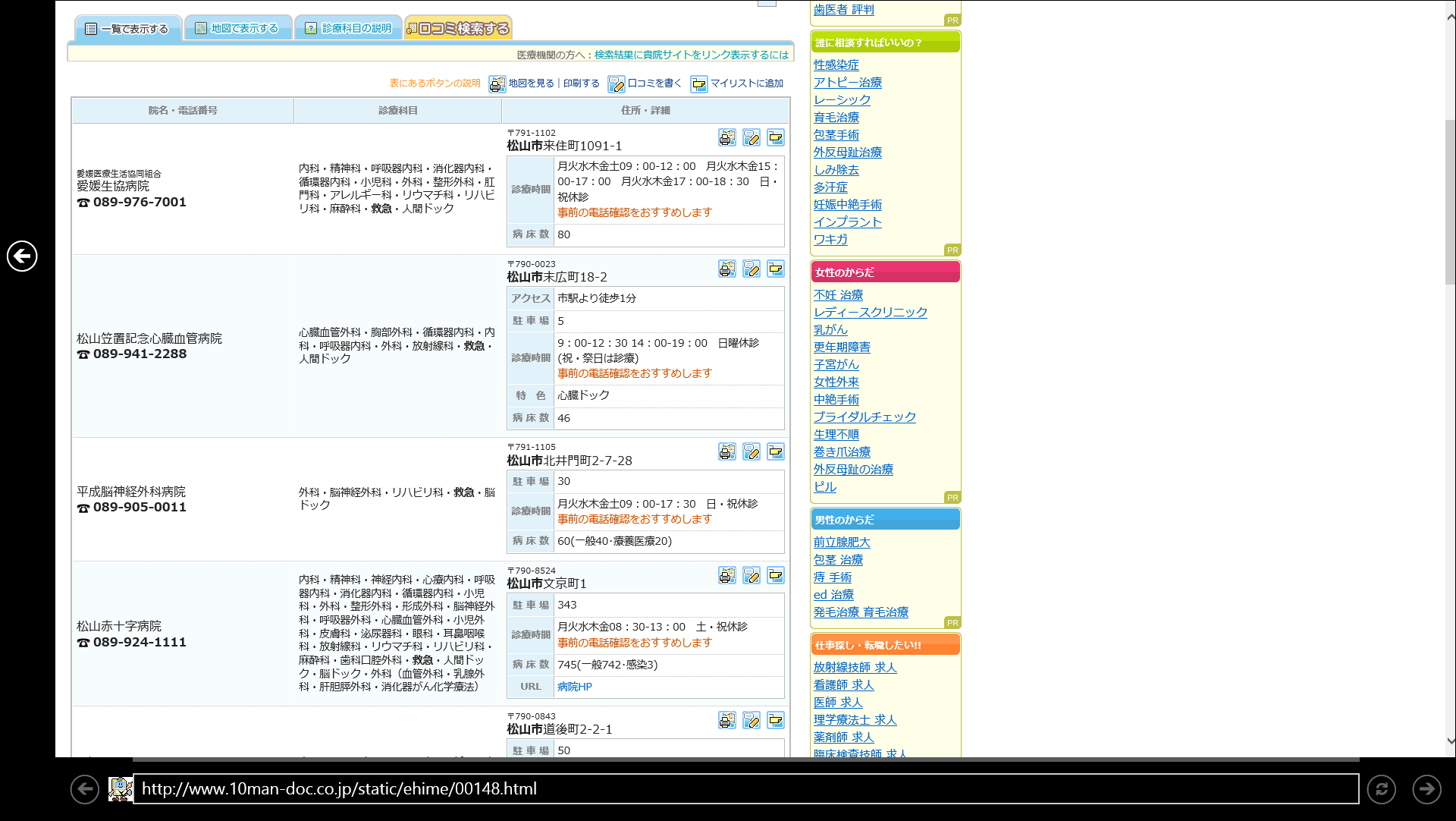
Task: Open ed 治療 sidebar link
Action: [833, 595]
